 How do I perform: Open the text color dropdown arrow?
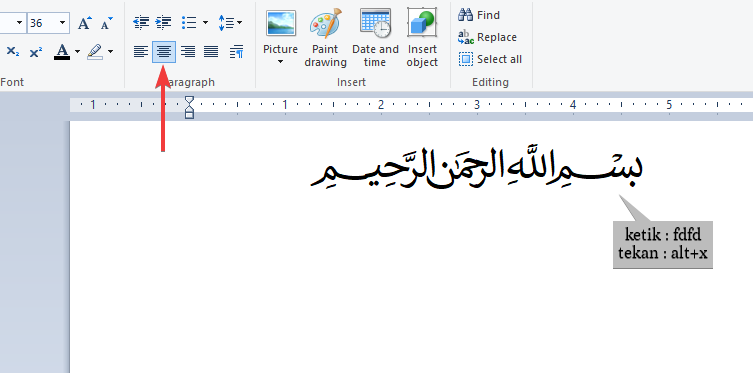coord(77,51)
